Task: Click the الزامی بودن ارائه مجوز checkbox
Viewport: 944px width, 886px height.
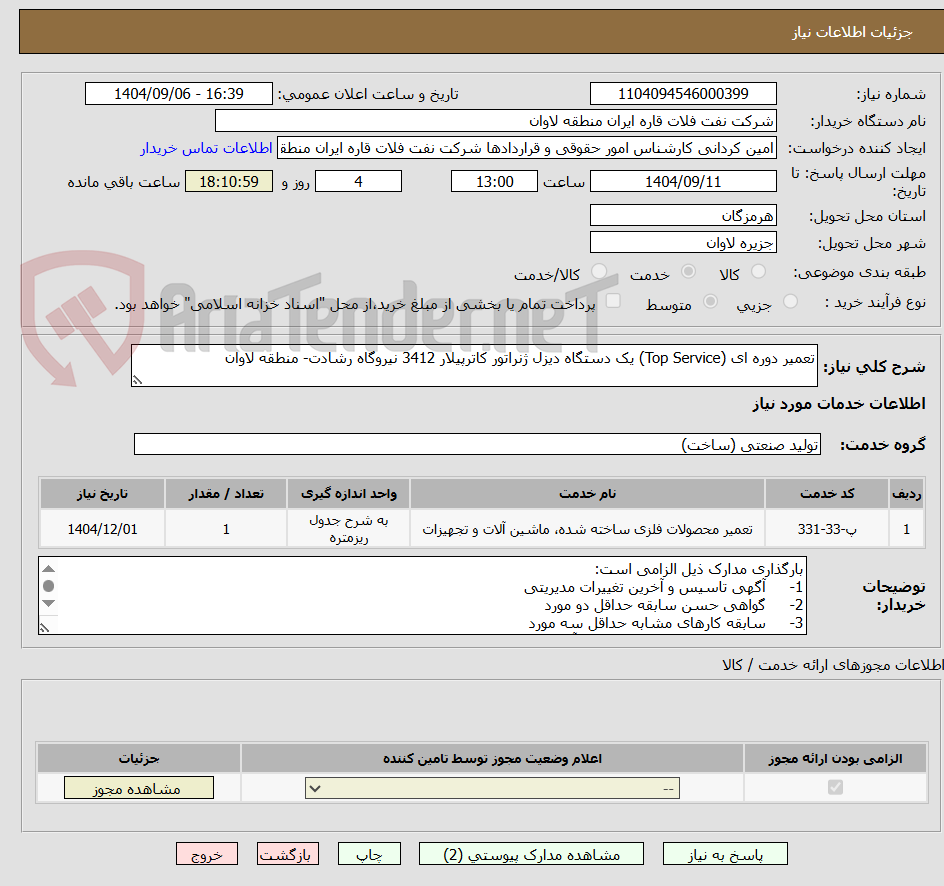Action: pyautogui.click(x=835, y=788)
